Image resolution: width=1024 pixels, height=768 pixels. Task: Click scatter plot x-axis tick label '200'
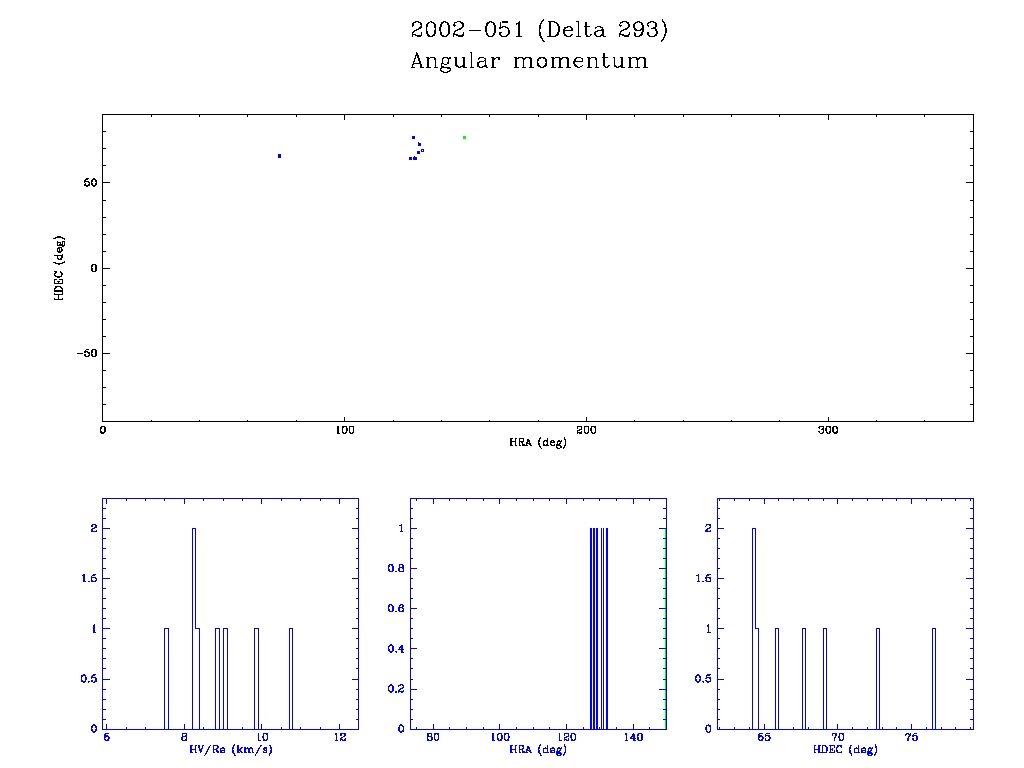[586, 430]
